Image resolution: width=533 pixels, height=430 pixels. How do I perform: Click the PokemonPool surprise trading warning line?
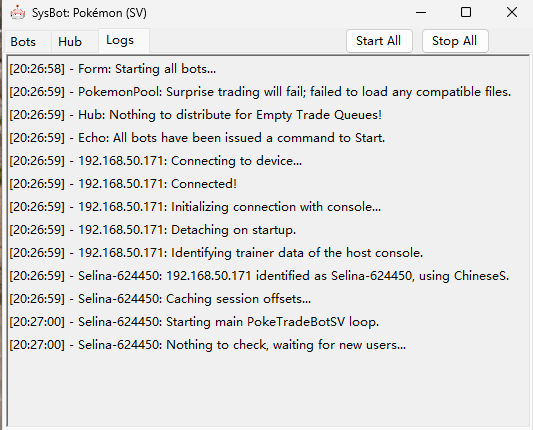click(260, 92)
